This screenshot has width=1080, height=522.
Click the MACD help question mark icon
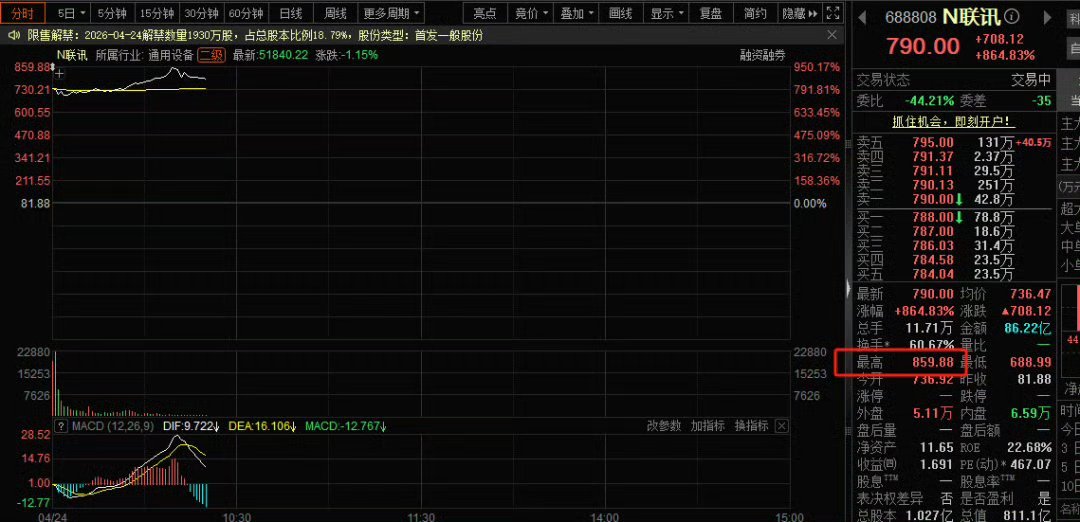(62, 426)
